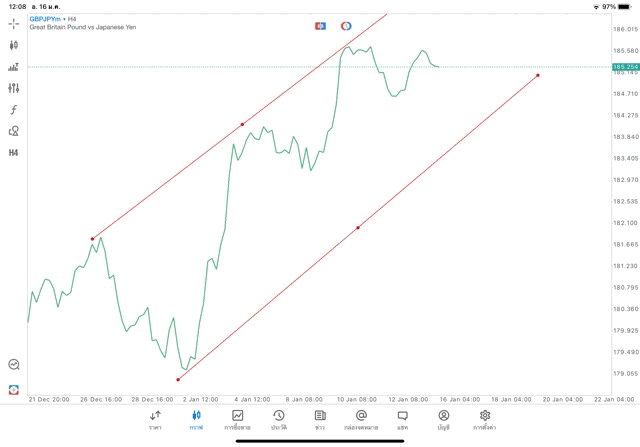This screenshot has width=640, height=447.
Task: Open chart search with magnifier icon
Action: (x=14, y=365)
